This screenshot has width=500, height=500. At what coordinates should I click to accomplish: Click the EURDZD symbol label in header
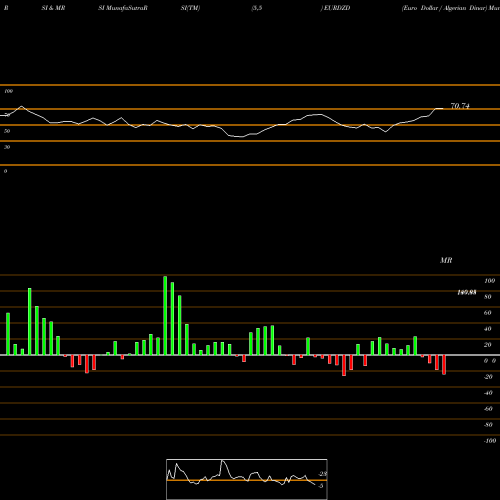click(337, 8)
